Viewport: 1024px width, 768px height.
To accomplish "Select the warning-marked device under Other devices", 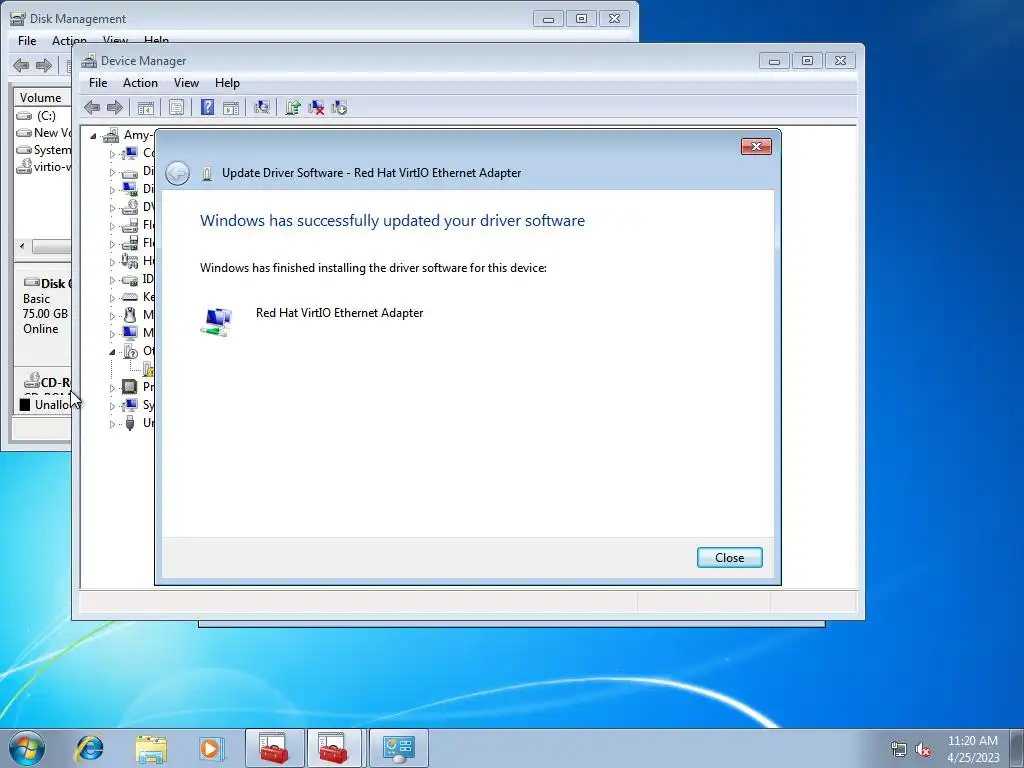I will (148, 370).
